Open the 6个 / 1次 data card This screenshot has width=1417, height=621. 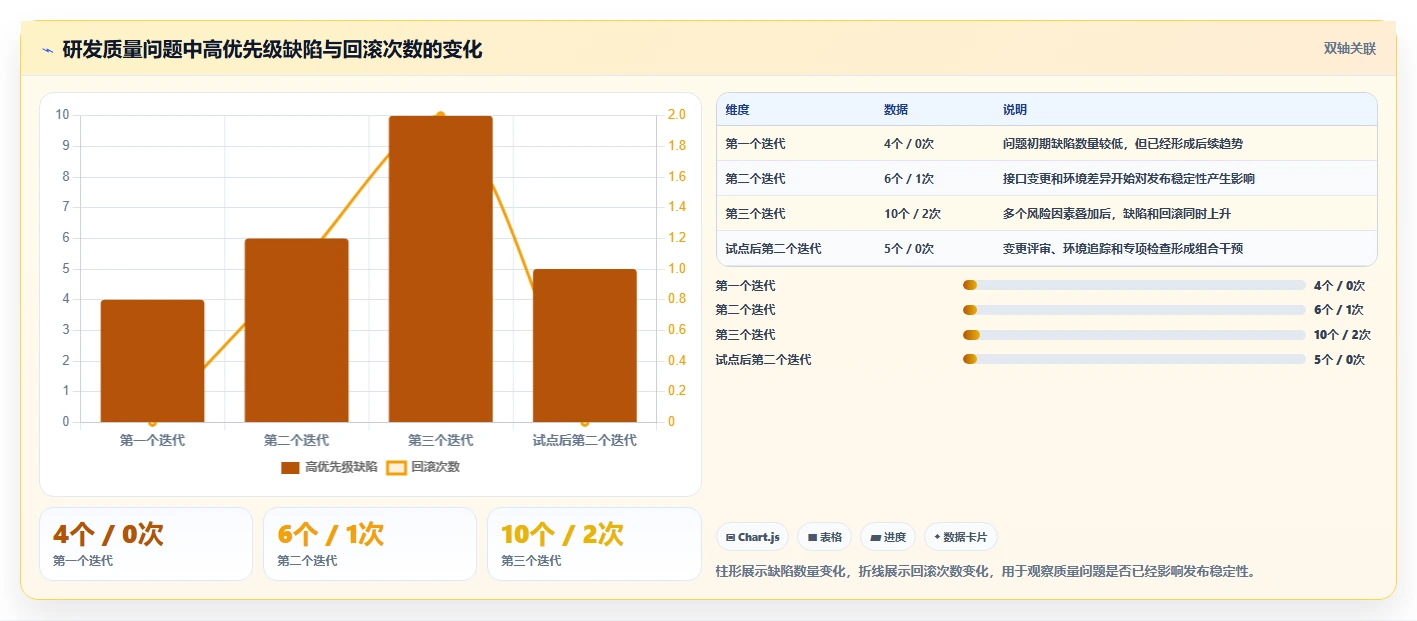click(x=370, y=544)
